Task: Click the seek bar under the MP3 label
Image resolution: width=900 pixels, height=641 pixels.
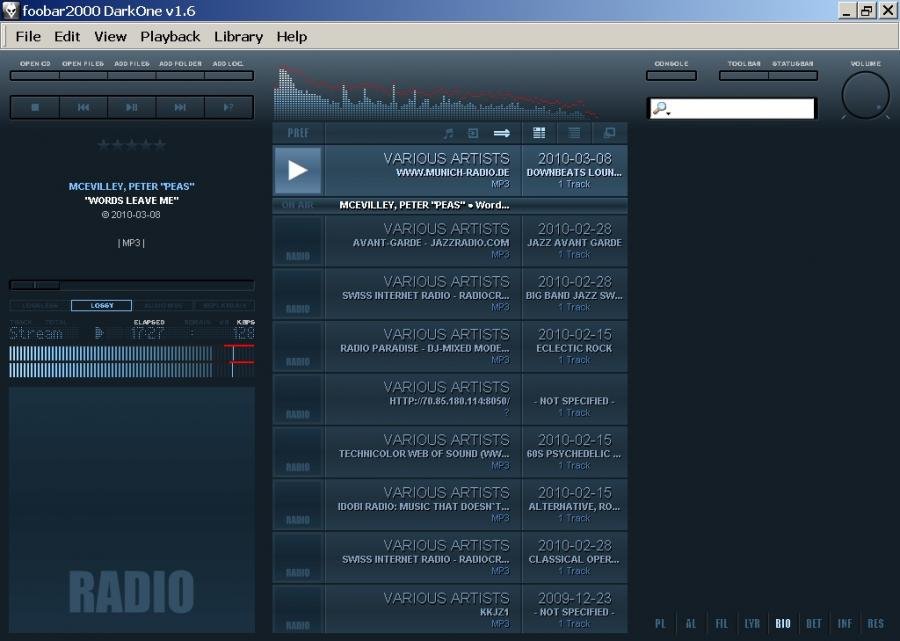Action: tap(131, 285)
